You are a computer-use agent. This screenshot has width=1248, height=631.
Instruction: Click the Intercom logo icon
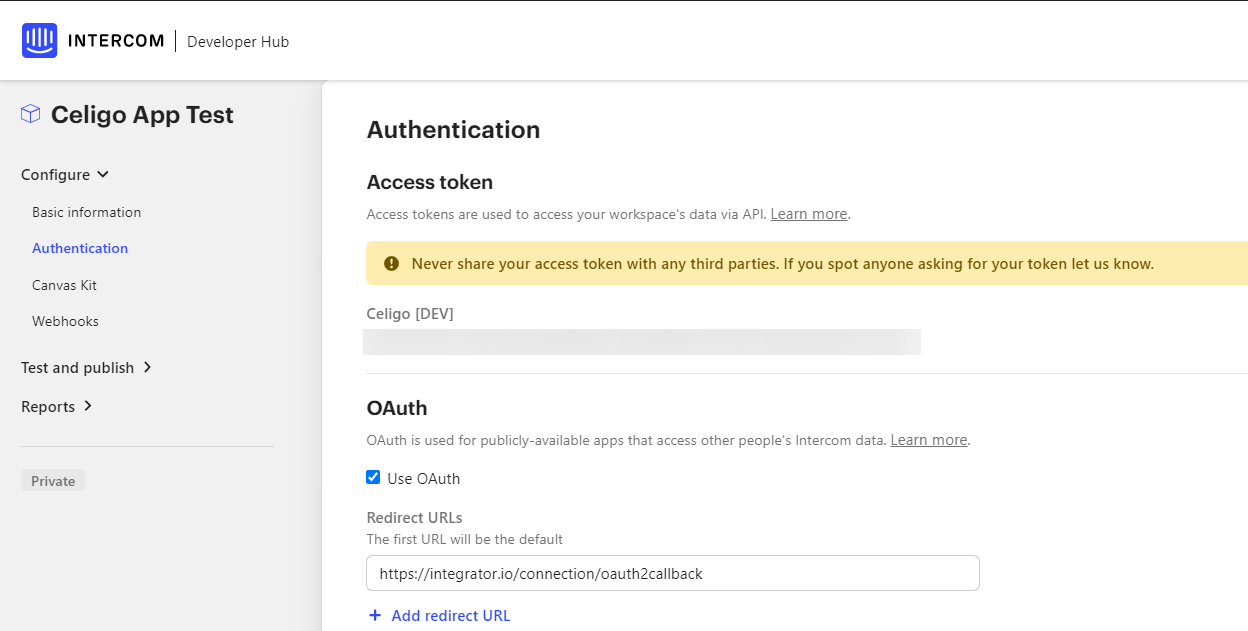[x=39, y=41]
